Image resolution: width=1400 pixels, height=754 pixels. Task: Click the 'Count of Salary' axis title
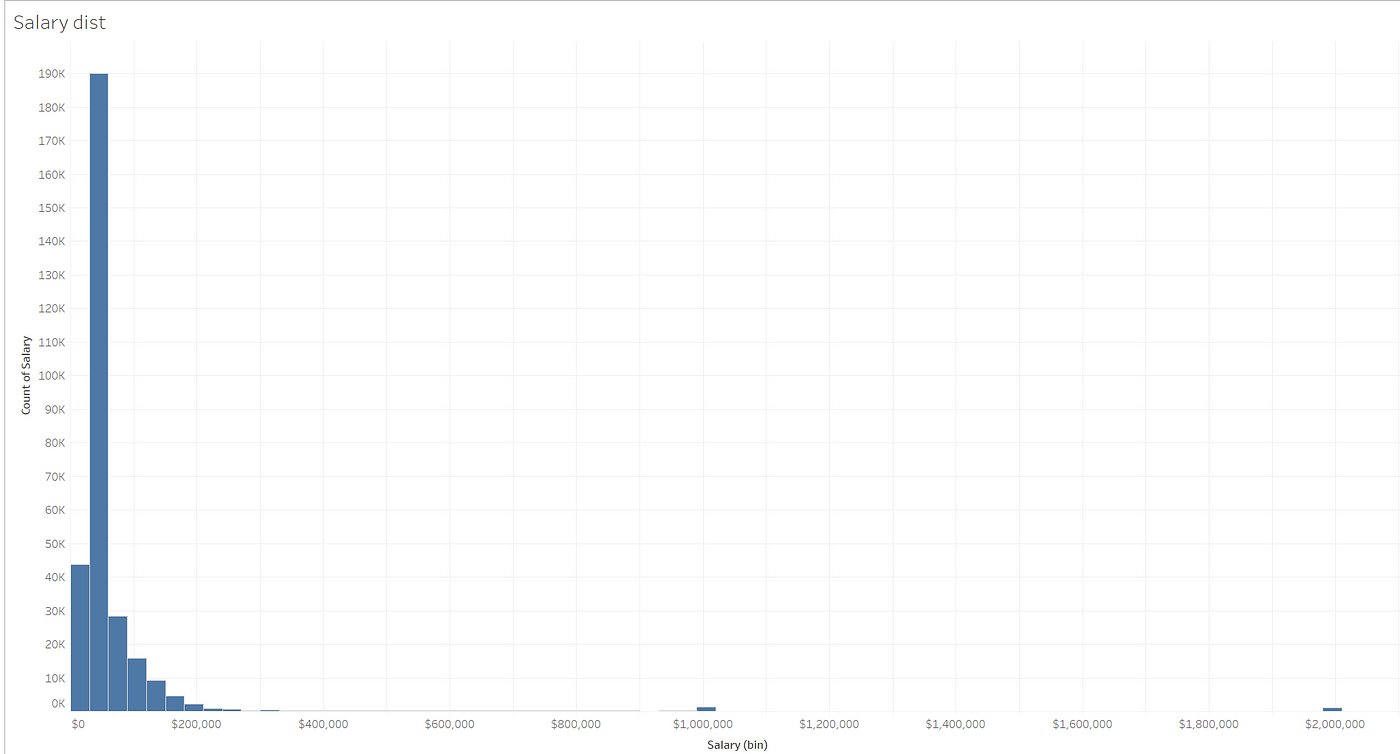tap(26, 375)
